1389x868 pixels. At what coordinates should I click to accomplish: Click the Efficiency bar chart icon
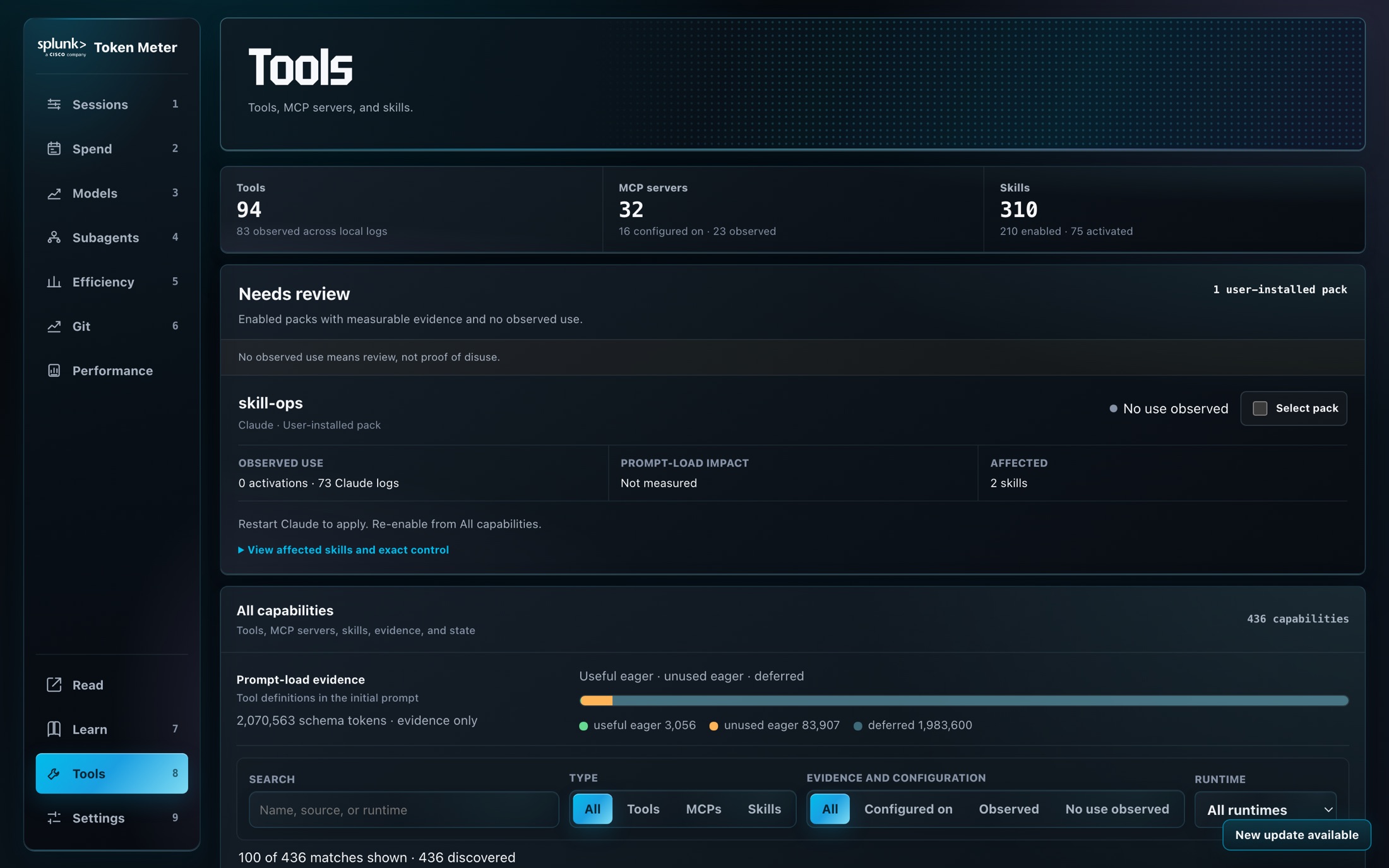click(x=54, y=282)
